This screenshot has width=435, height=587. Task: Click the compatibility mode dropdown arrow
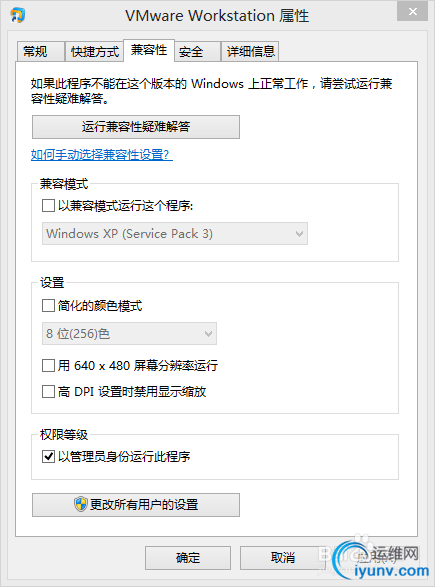tap(299, 234)
